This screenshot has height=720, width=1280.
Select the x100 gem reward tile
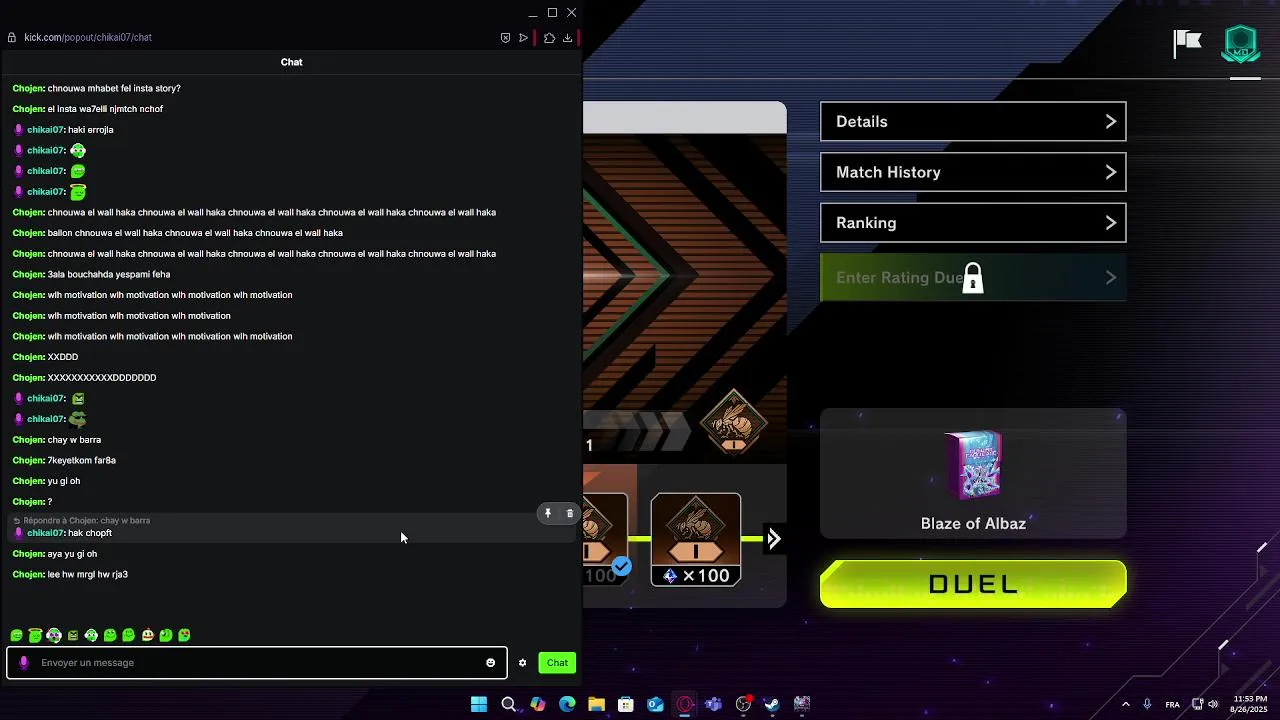coord(696,539)
